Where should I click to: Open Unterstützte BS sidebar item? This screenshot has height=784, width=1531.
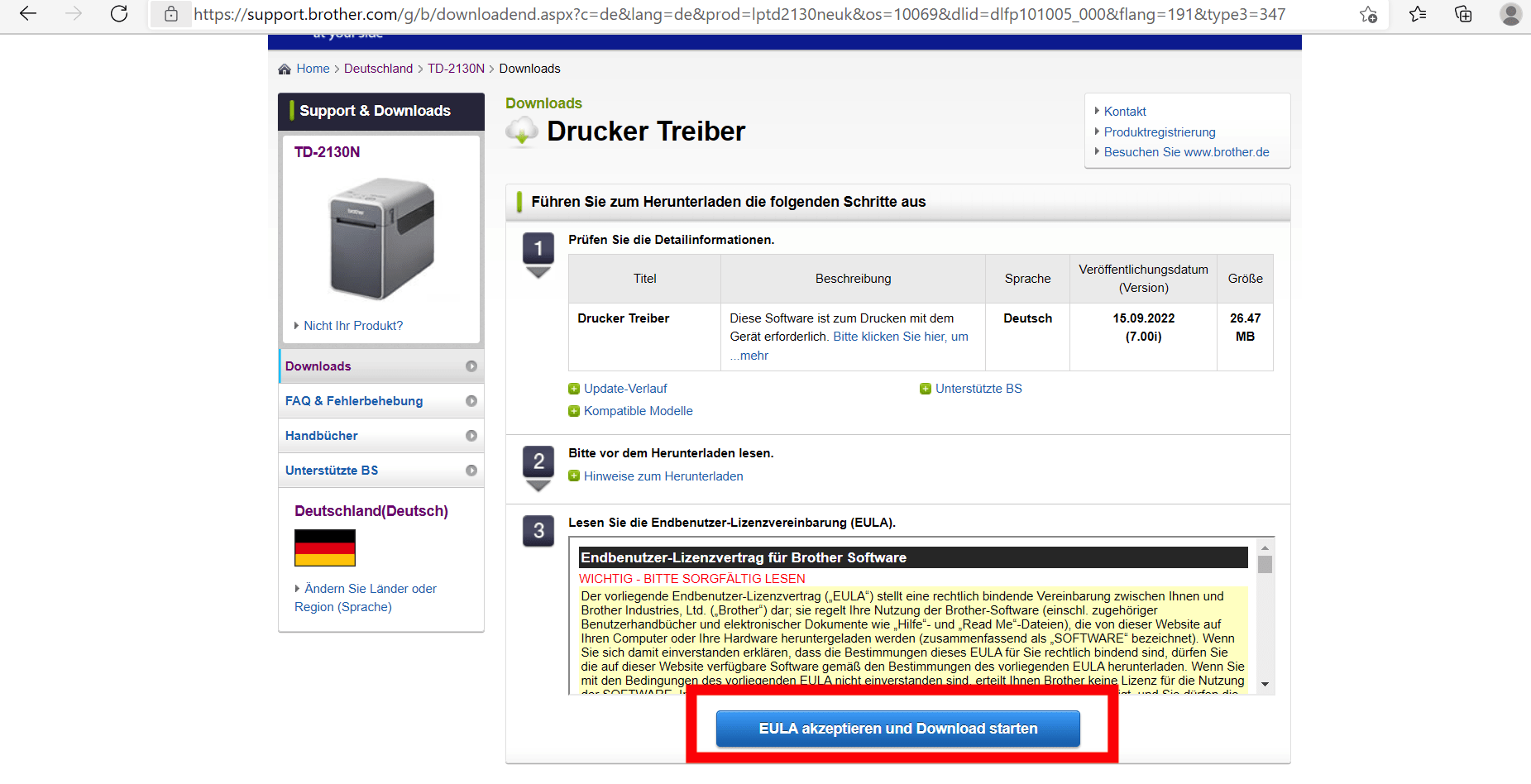coord(381,471)
